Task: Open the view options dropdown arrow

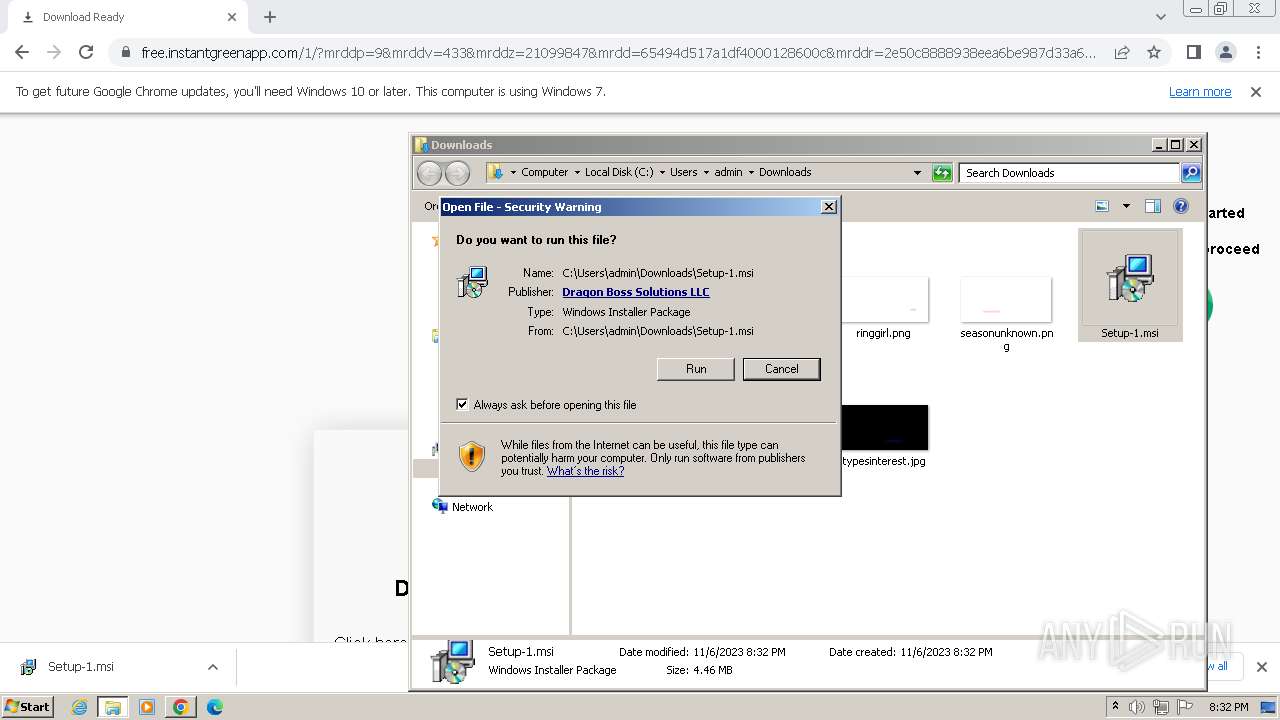Action: 1126,206
